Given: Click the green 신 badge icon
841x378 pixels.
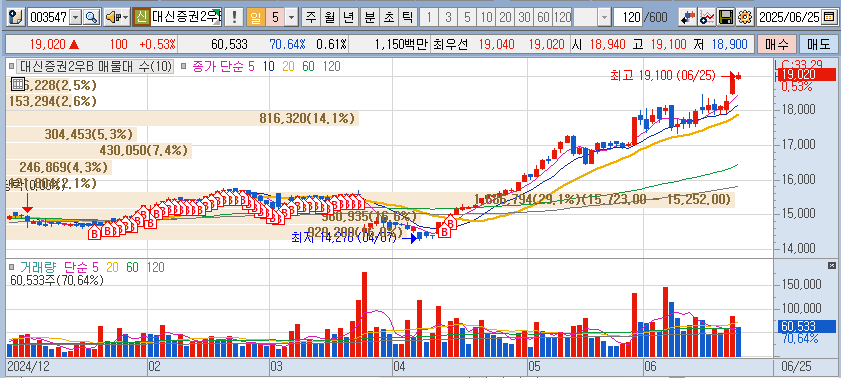Looking at the screenshot, I should 141,17.
